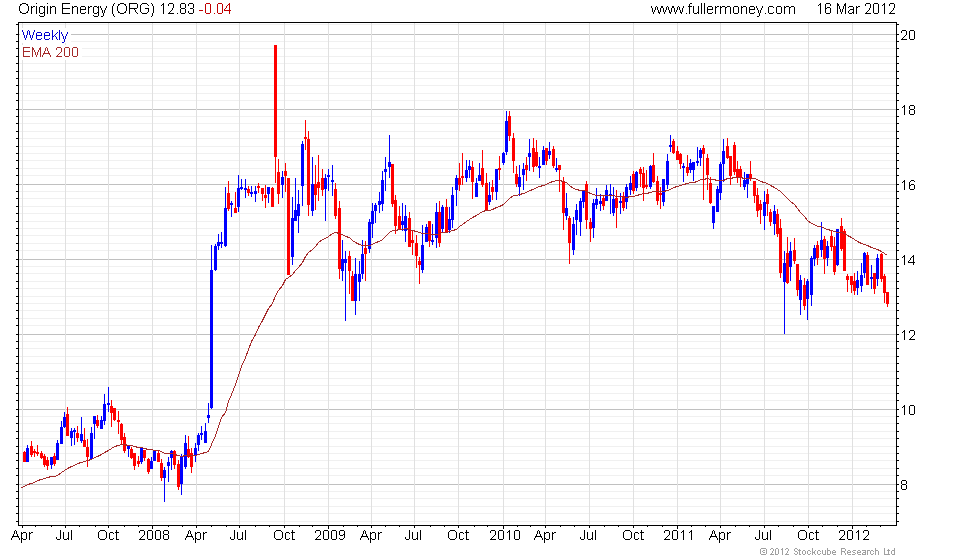The width and height of the screenshot is (980, 560).
Task: Click the x-axis year label 2012
Action: point(854,536)
